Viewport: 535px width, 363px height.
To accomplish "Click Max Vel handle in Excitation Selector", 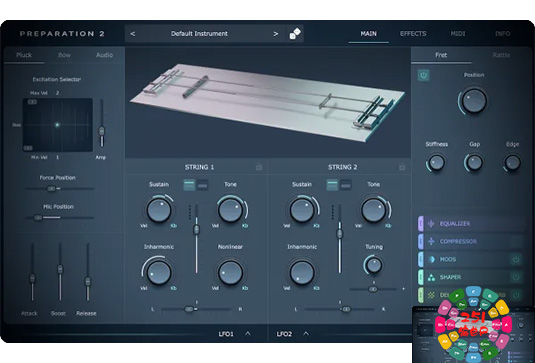I will [x=32, y=102].
